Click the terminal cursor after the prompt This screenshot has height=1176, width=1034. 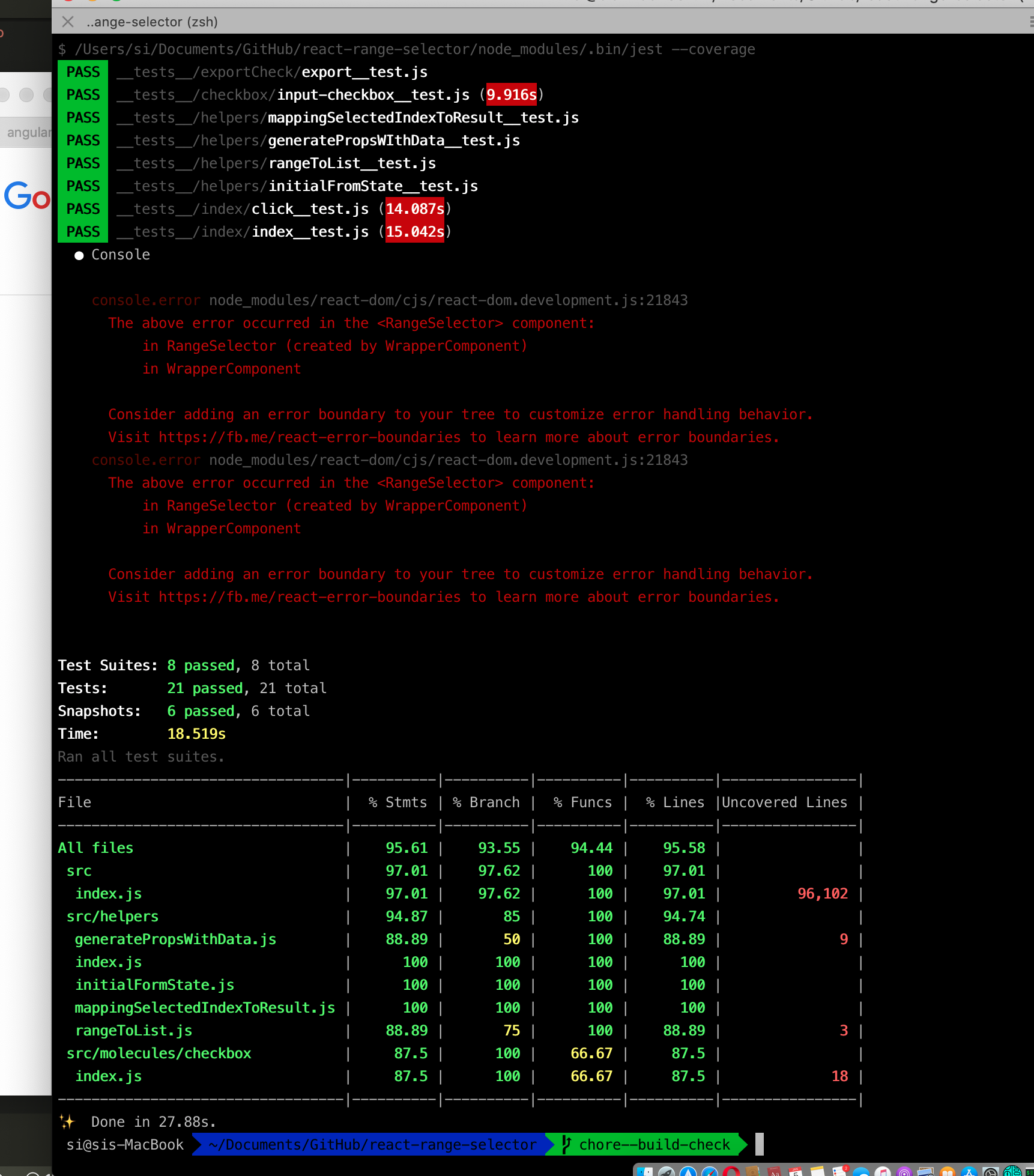(x=760, y=1144)
